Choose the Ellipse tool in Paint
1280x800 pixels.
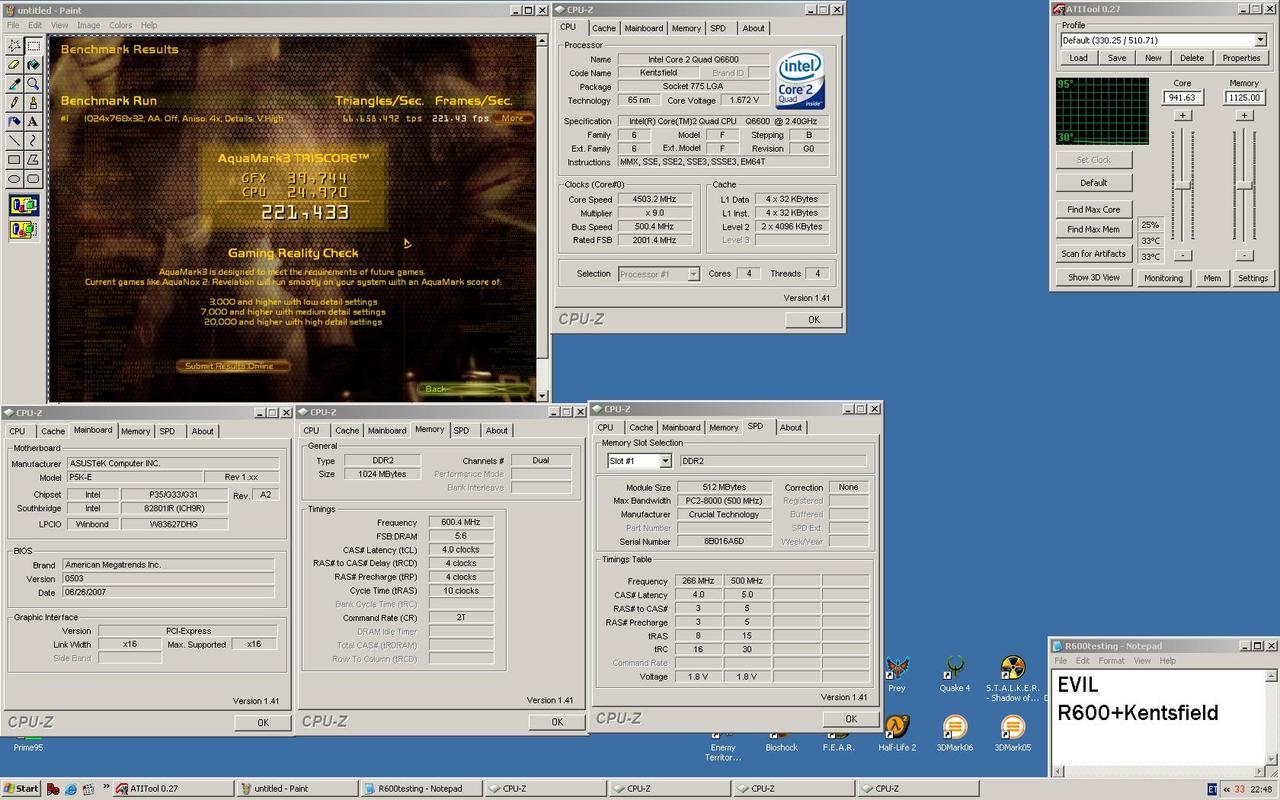pos(14,179)
